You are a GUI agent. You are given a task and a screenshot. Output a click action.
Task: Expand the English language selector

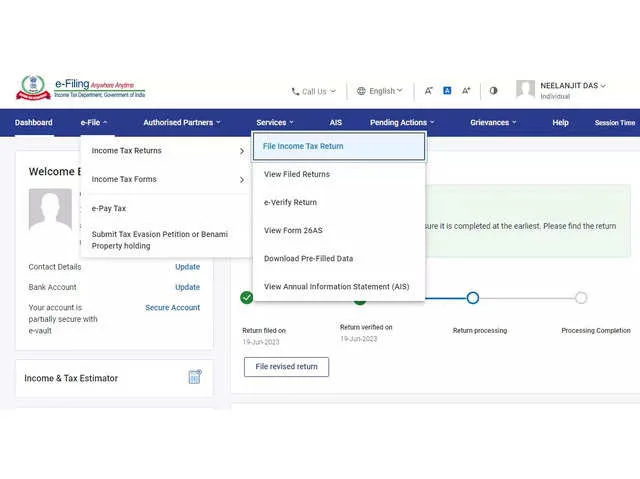[379, 91]
